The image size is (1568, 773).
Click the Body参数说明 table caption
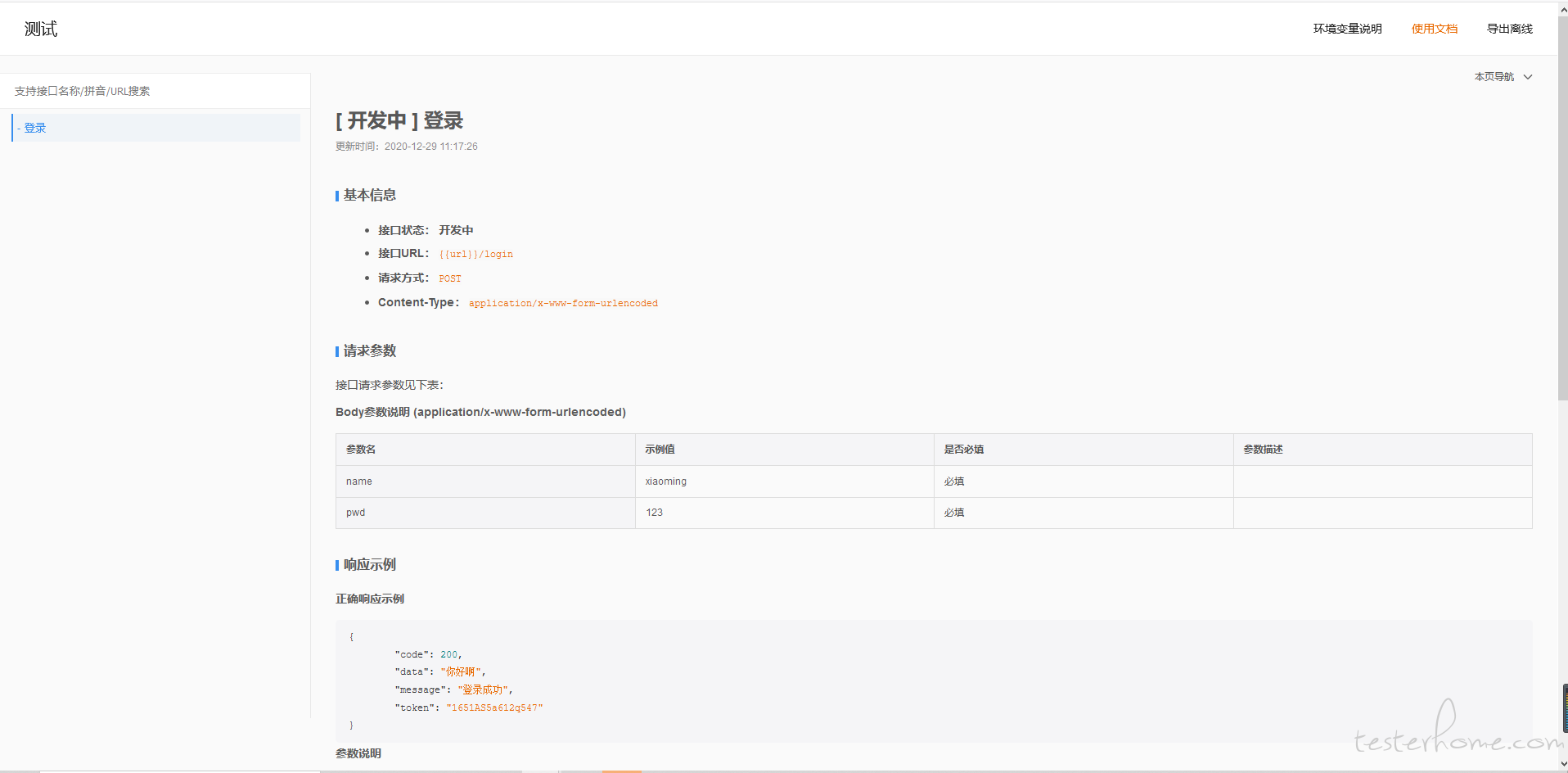[480, 412]
